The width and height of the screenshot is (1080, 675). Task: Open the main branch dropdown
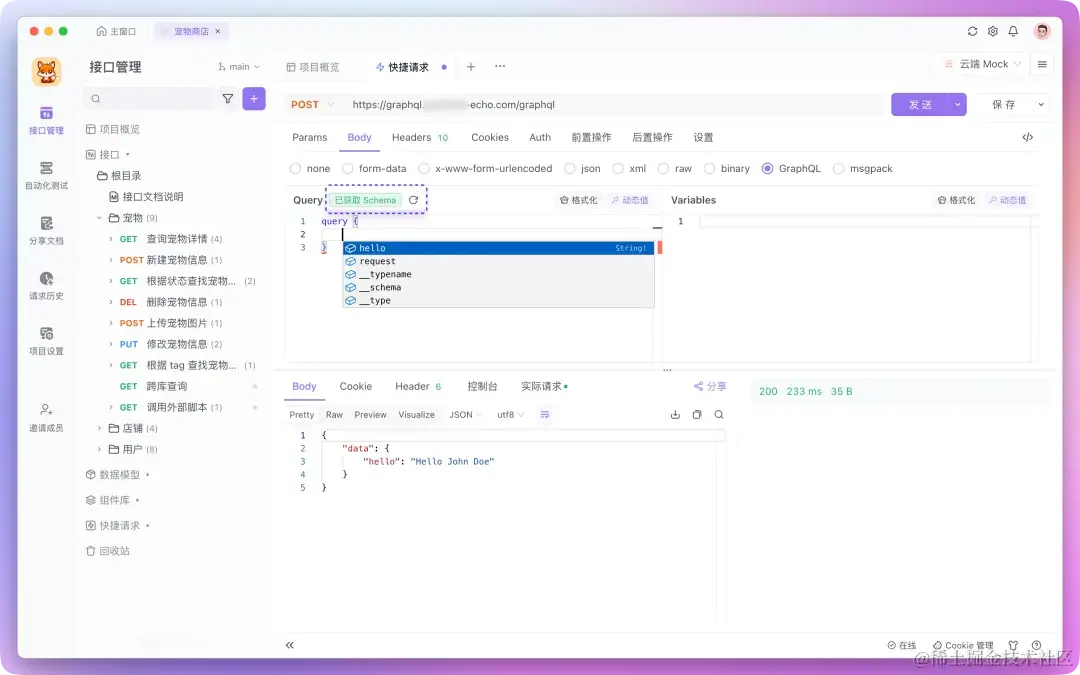pyautogui.click(x=239, y=67)
